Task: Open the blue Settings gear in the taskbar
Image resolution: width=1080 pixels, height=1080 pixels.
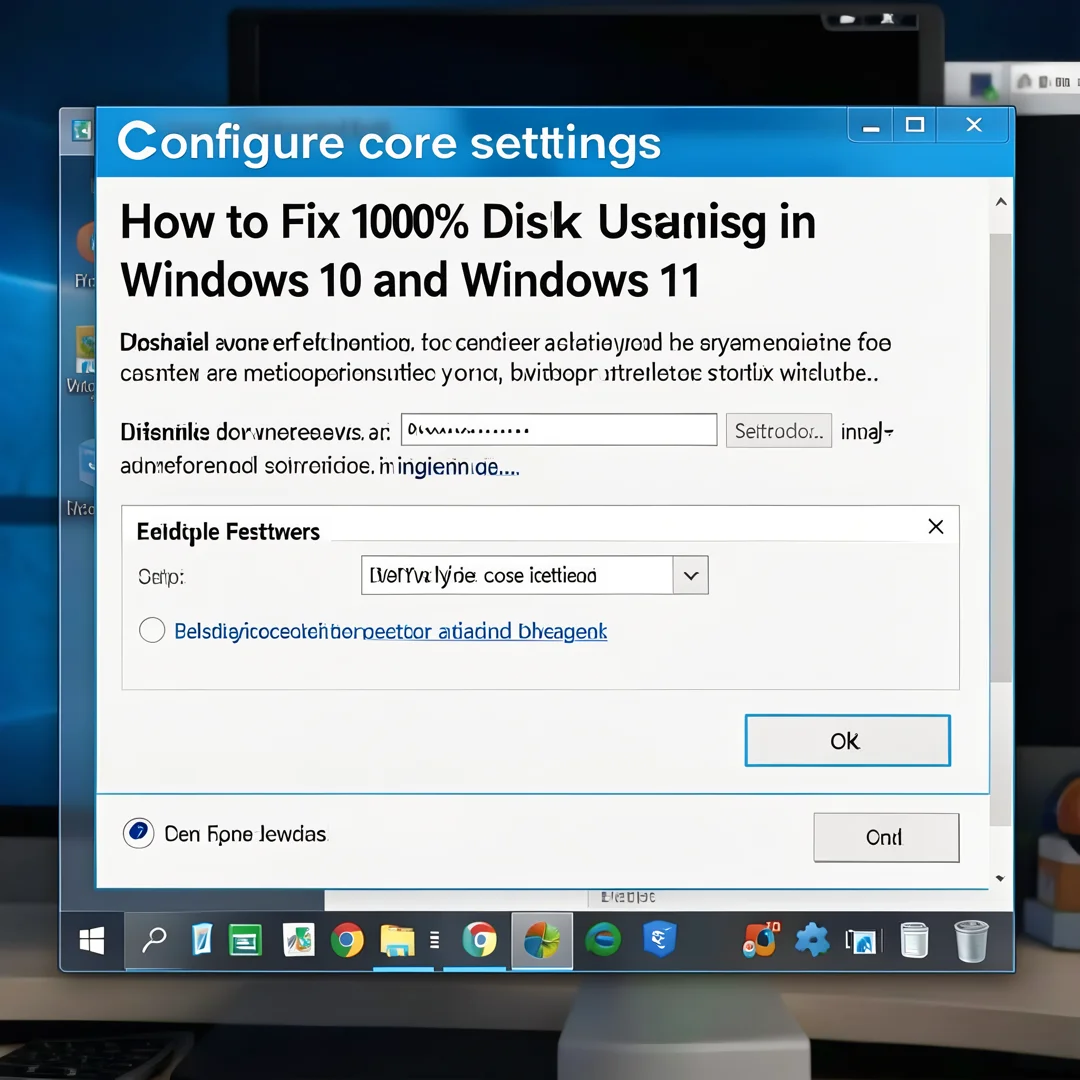Action: coord(812,940)
